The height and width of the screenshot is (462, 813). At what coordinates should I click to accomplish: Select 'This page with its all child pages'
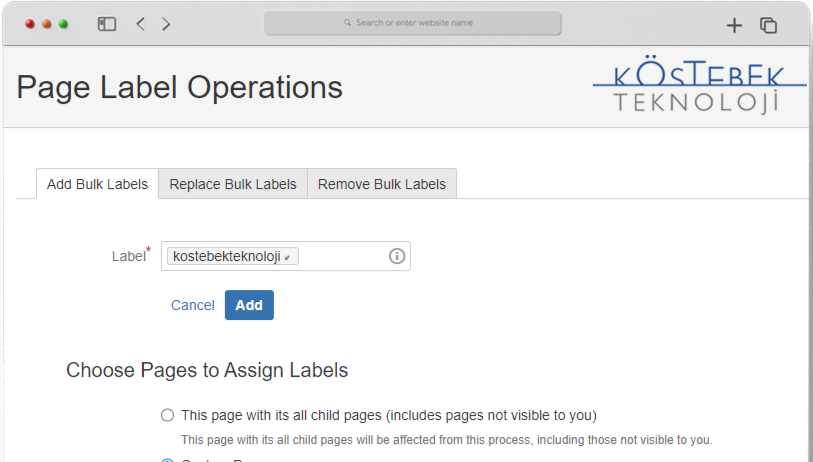pyautogui.click(x=167, y=415)
